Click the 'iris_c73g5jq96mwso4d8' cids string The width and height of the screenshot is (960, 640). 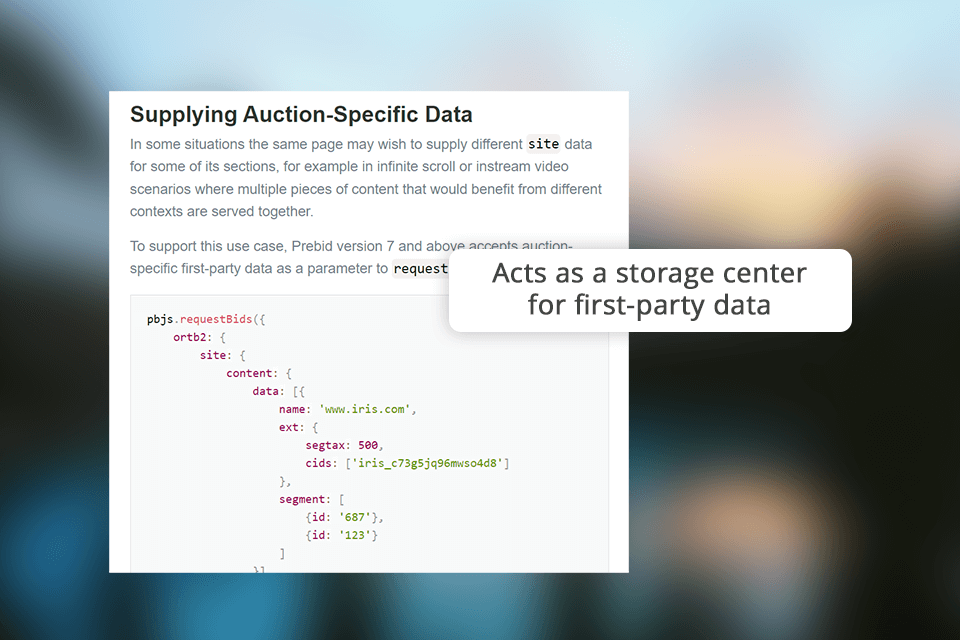pos(432,463)
